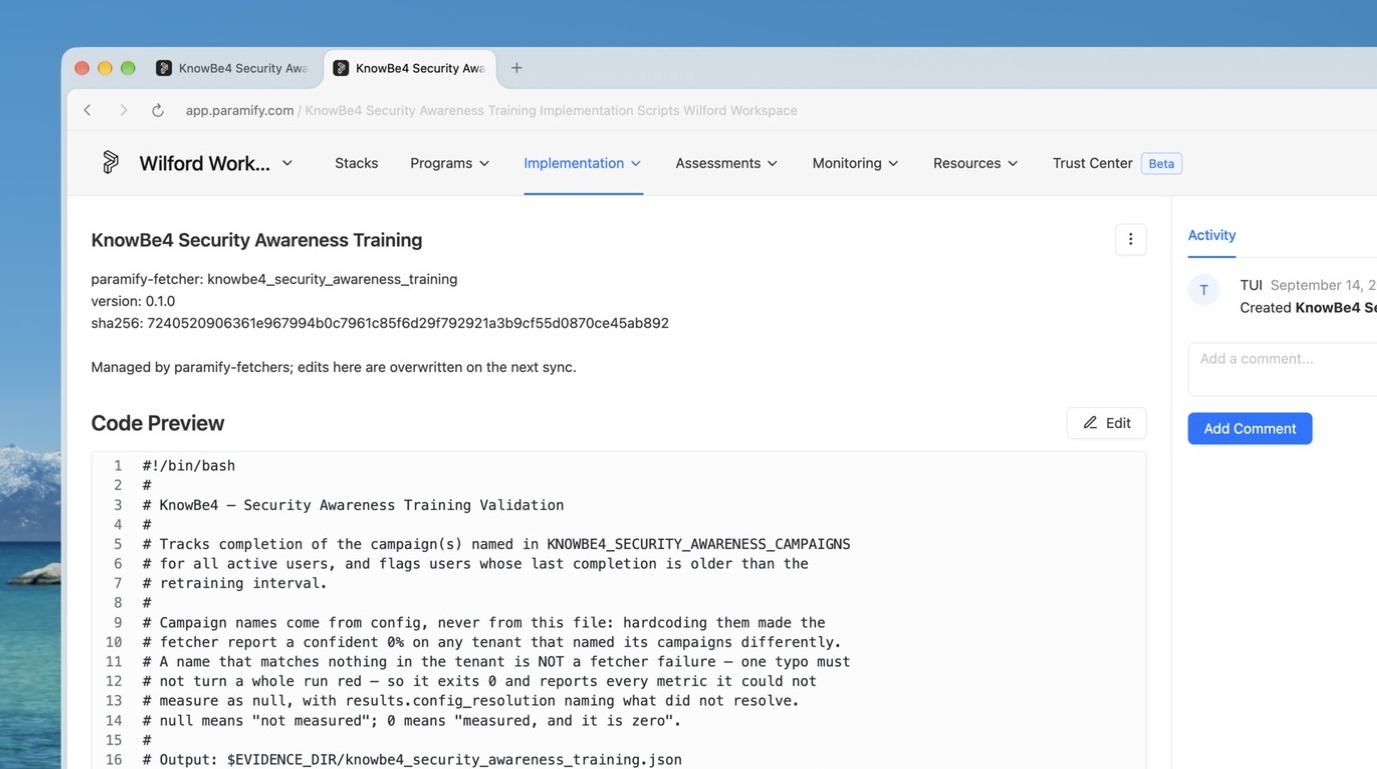Image resolution: width=1377 pixels, height=769 pixels.
Task: Open the three-dot options menu
Action: tap(1130, 239)
